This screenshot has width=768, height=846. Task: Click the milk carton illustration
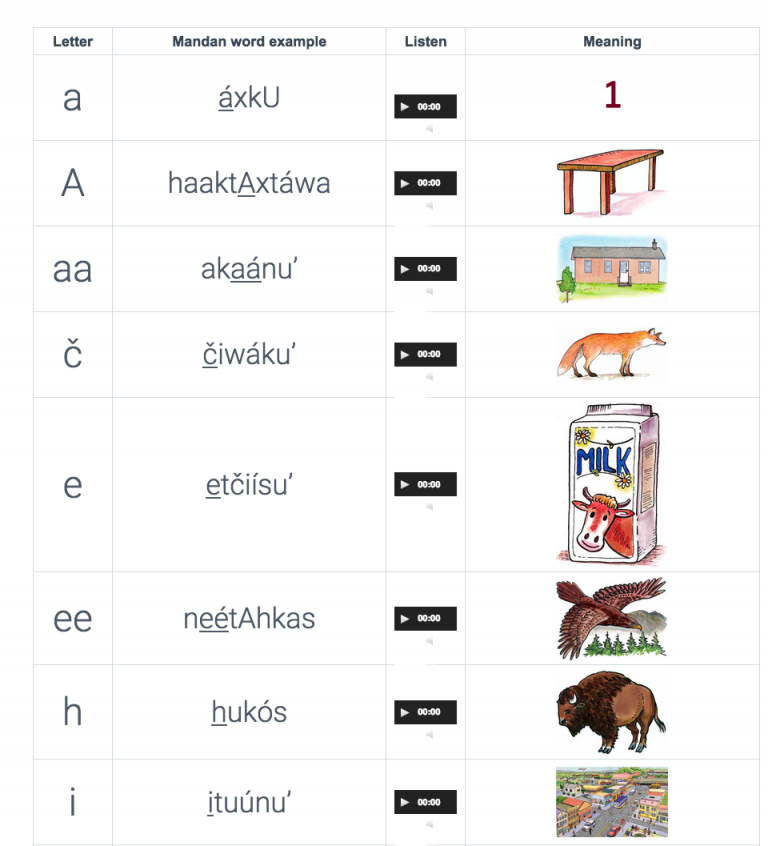[x=612, y=483]
